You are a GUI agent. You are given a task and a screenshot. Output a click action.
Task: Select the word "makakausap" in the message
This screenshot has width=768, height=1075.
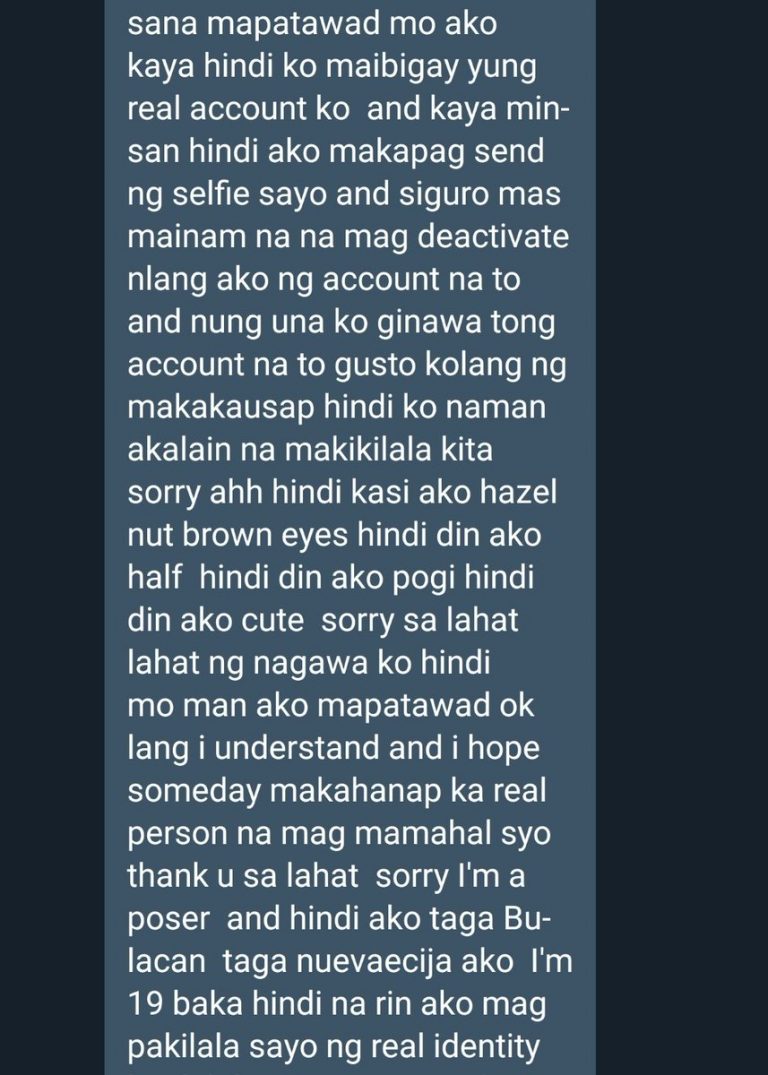tap(221, 407)
